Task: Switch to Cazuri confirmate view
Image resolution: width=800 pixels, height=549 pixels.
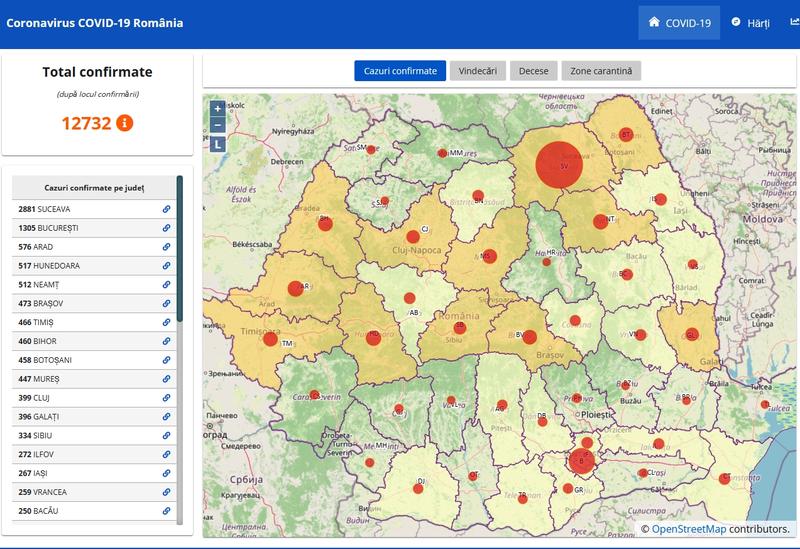Action: (x=399, y=71)
